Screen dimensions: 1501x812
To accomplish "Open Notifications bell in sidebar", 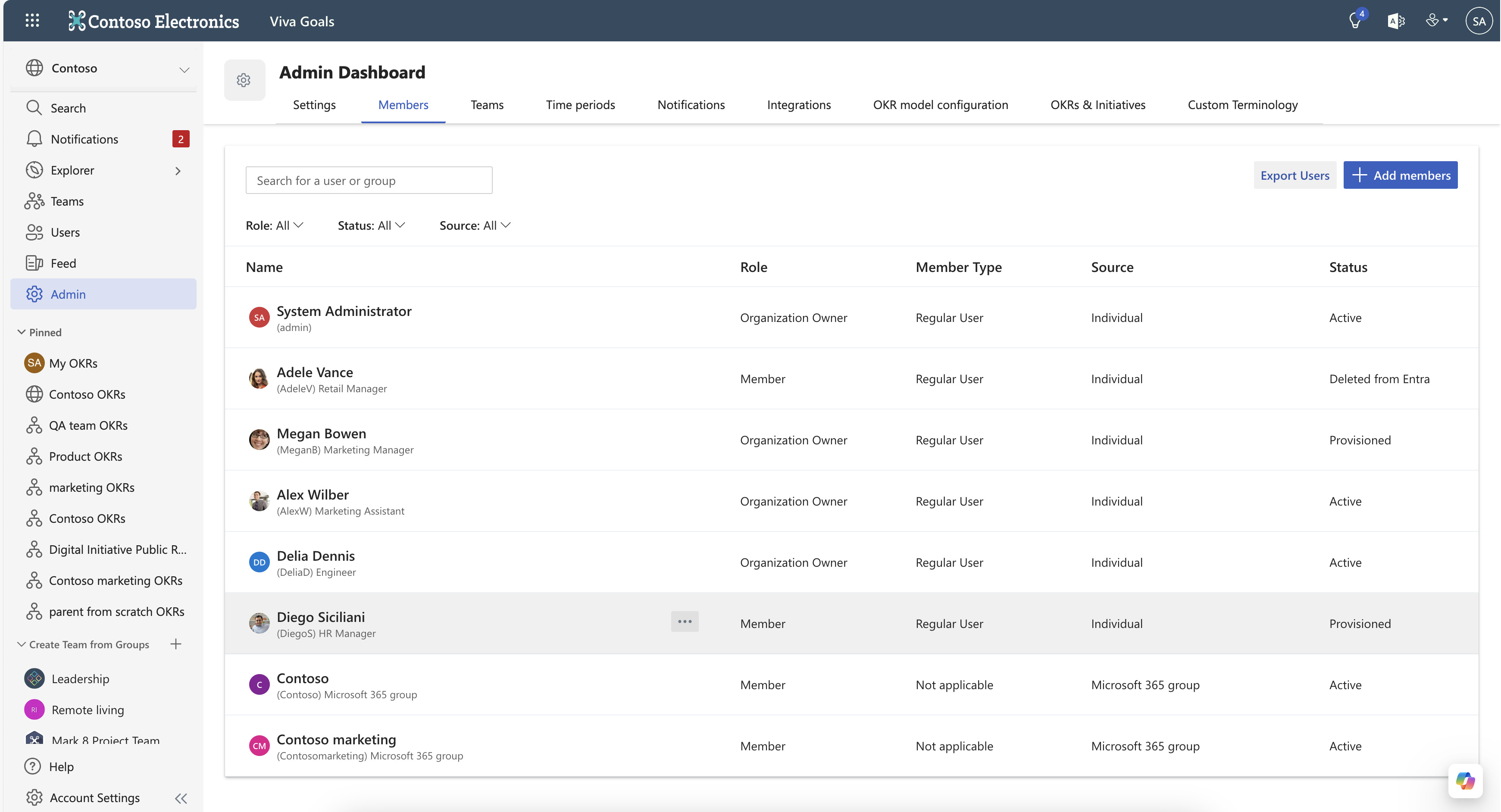I will [x=34, y=139].
